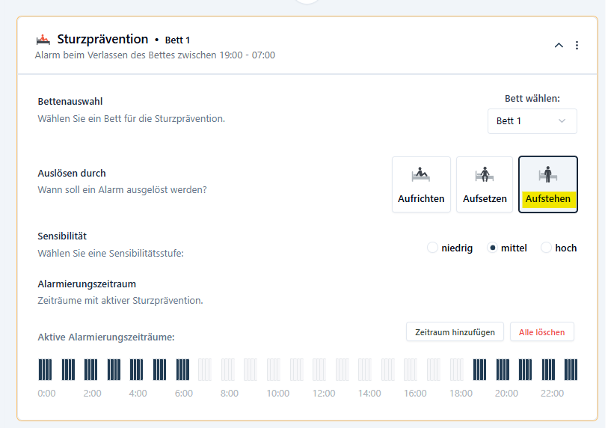The image size is (606, 428).
Task: Click the 22:00 active timeline block
Action: pyautogui.click(x=549, y=370)
